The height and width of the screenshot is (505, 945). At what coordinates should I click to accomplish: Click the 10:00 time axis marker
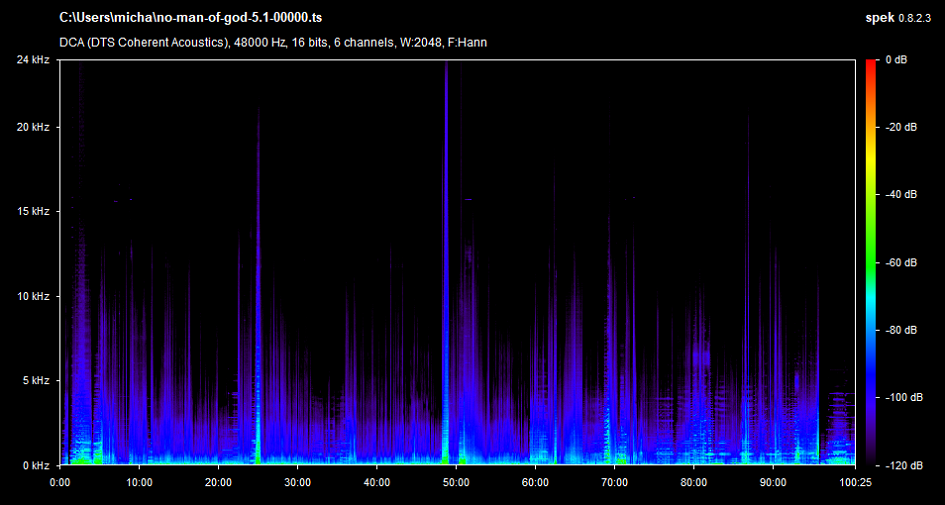point(139,482)
